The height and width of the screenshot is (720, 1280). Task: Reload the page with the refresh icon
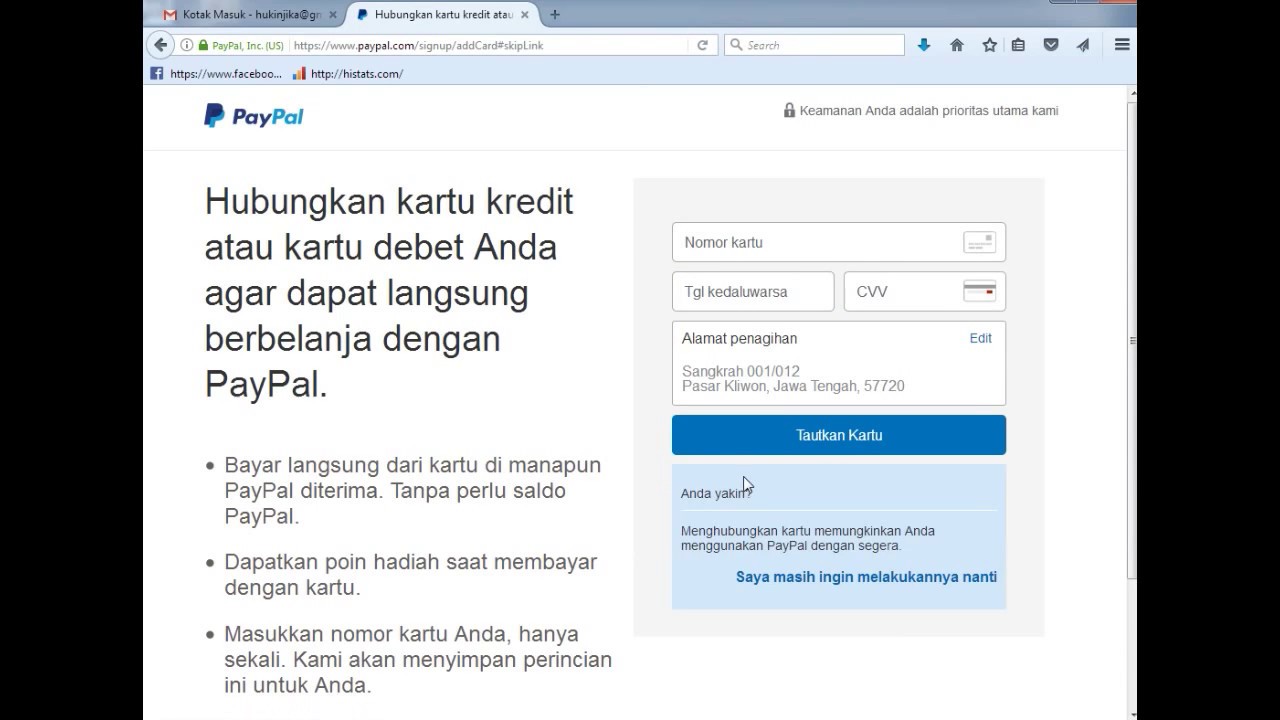[x=702, y=45]
